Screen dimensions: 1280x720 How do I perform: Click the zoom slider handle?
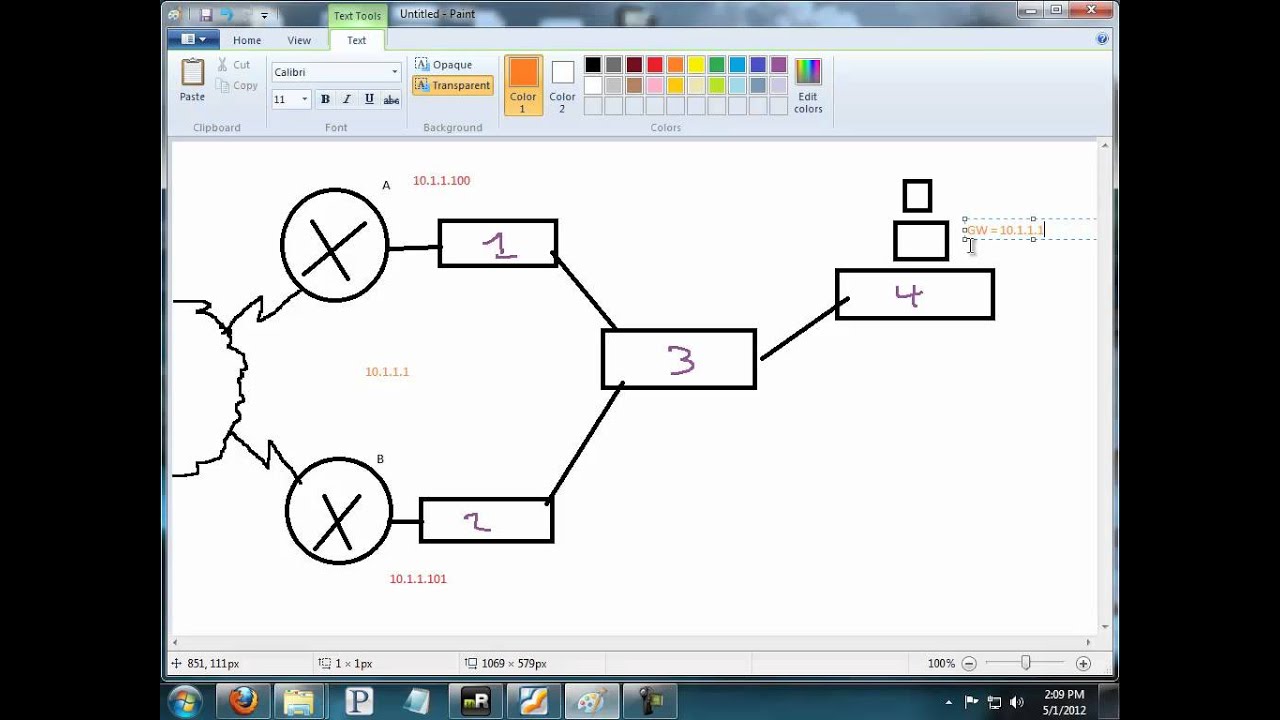click(1025, 663)
